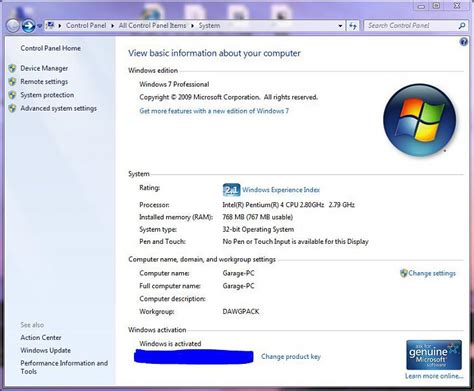The width and height of the screenshot is (474, 391).
Task: Click the 768 MB installed memory value
Action: point(258,217)
